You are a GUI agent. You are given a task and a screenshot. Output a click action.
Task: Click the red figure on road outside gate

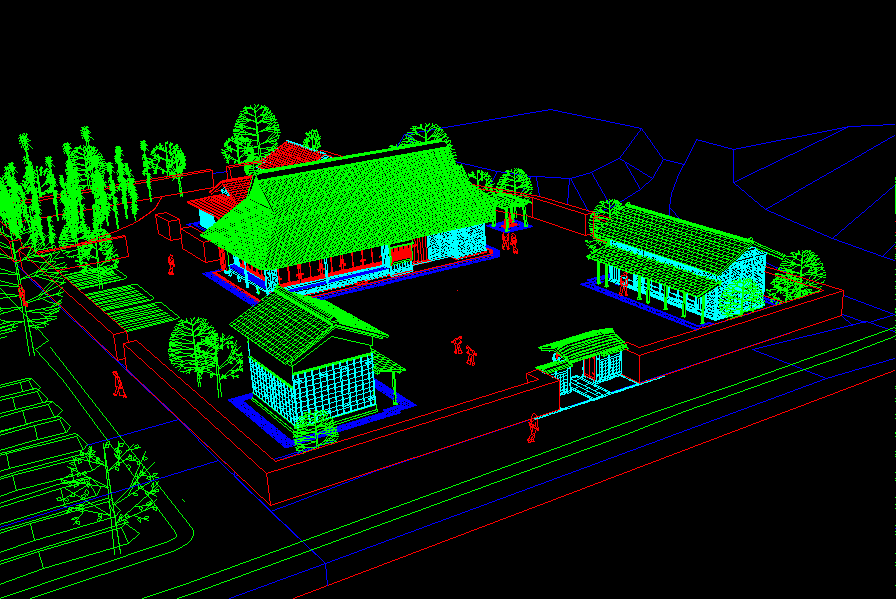tap(533, 428)
